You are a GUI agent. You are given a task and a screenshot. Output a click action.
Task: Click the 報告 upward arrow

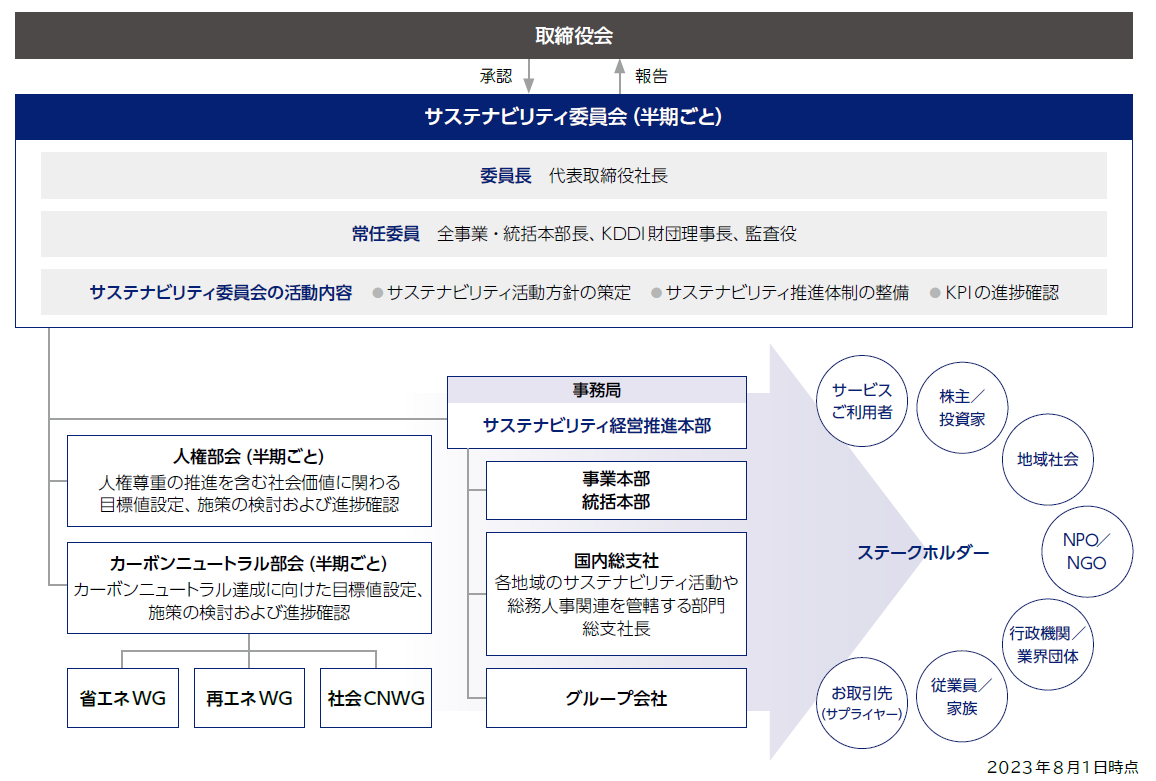619,76
